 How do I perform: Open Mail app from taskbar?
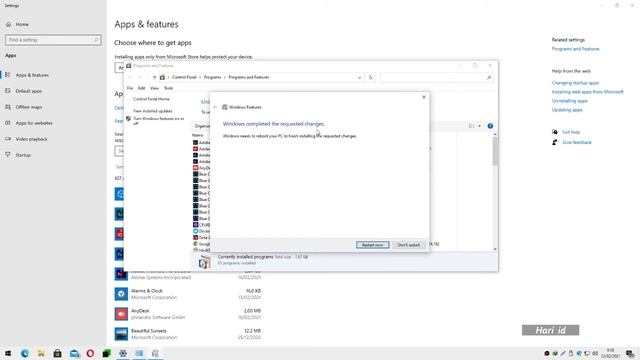tap(74, 353)
